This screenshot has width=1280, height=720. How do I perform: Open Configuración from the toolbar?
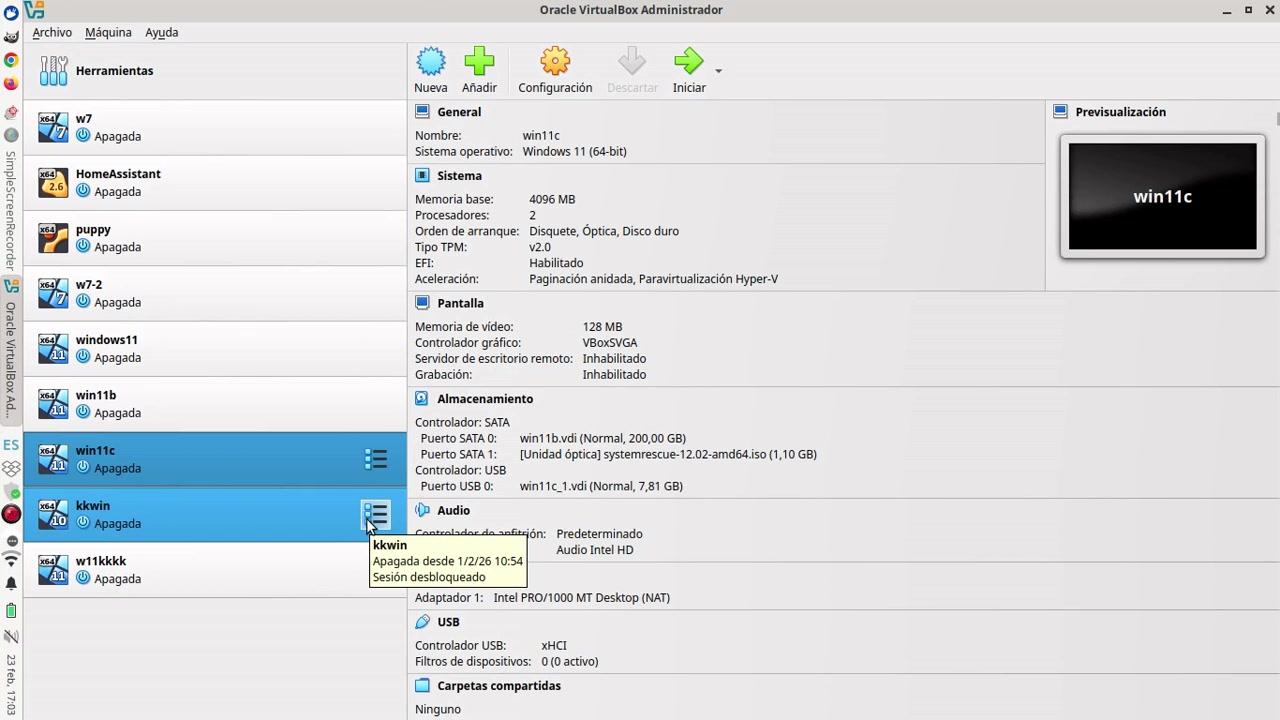click(x=555, y=62)
